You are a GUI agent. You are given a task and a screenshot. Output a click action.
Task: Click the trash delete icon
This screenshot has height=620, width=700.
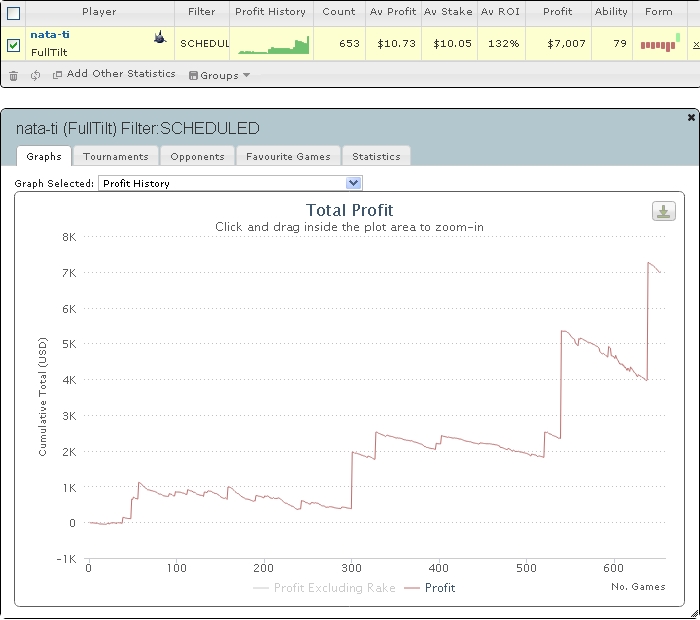13,76
